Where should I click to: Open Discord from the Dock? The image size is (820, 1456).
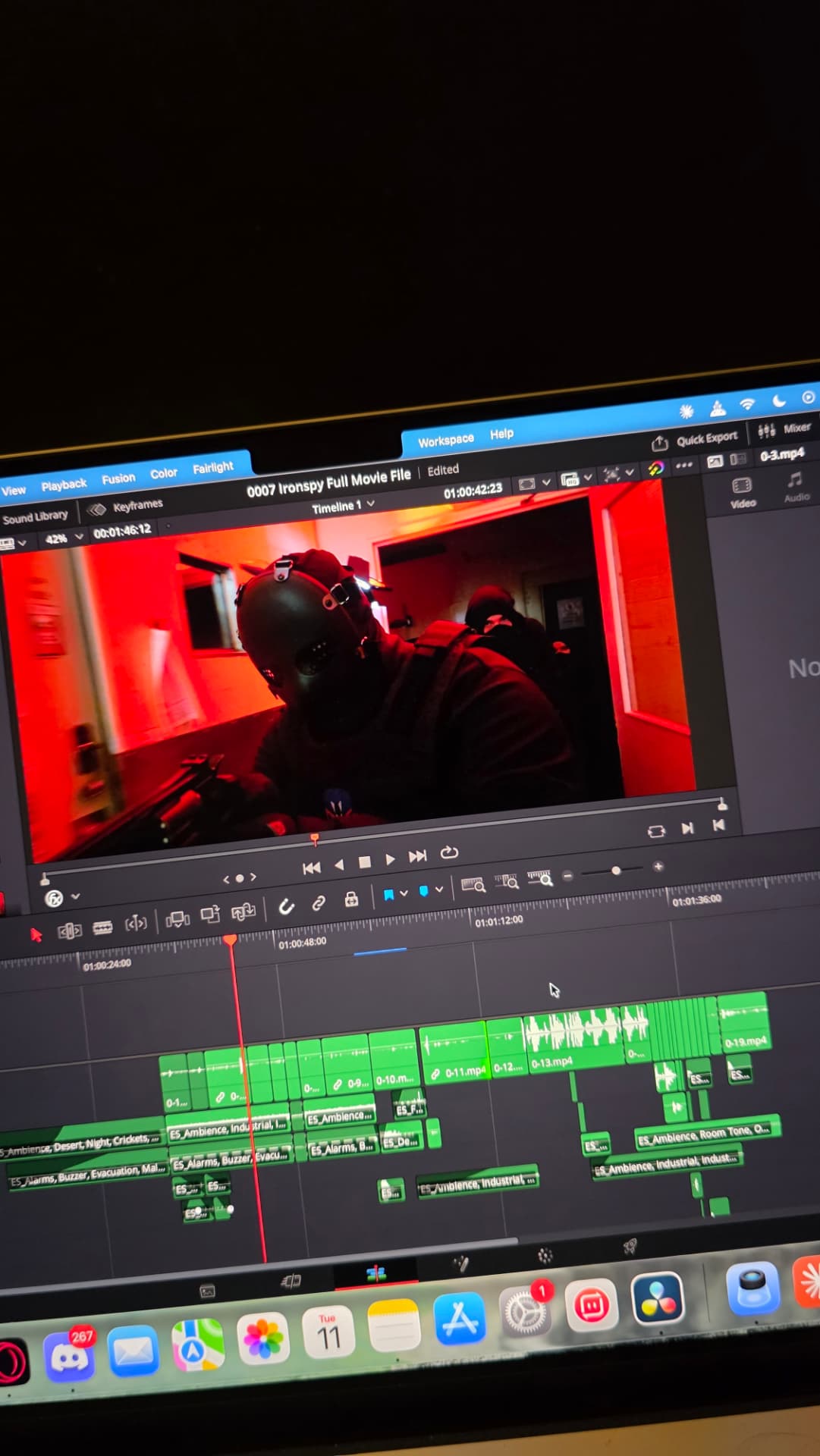(69, 1357)
